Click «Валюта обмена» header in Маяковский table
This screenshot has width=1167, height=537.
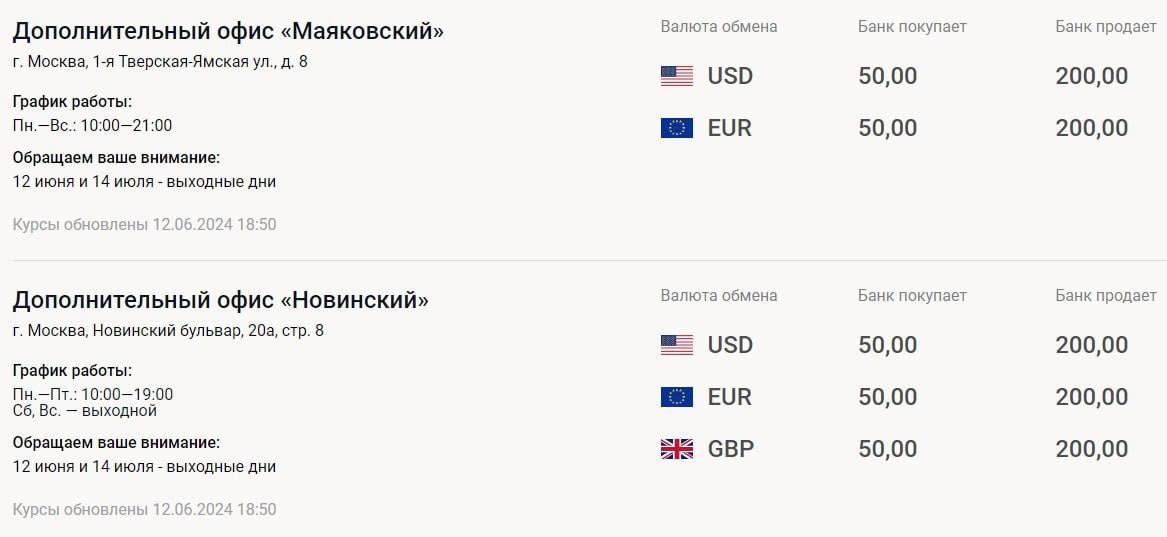tap(718, 27)
